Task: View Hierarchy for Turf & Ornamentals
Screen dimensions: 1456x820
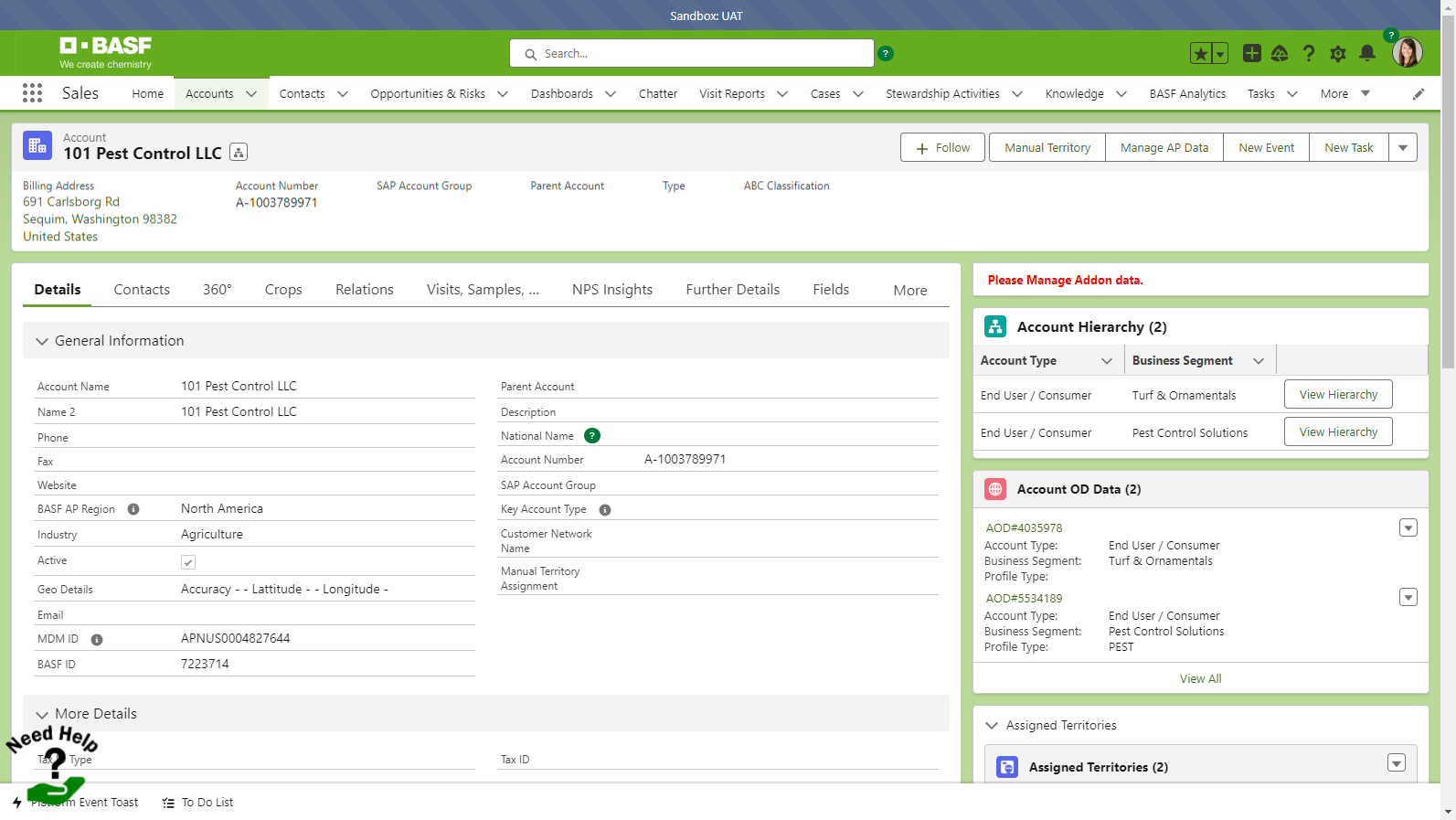Action: coord(1338,394)
